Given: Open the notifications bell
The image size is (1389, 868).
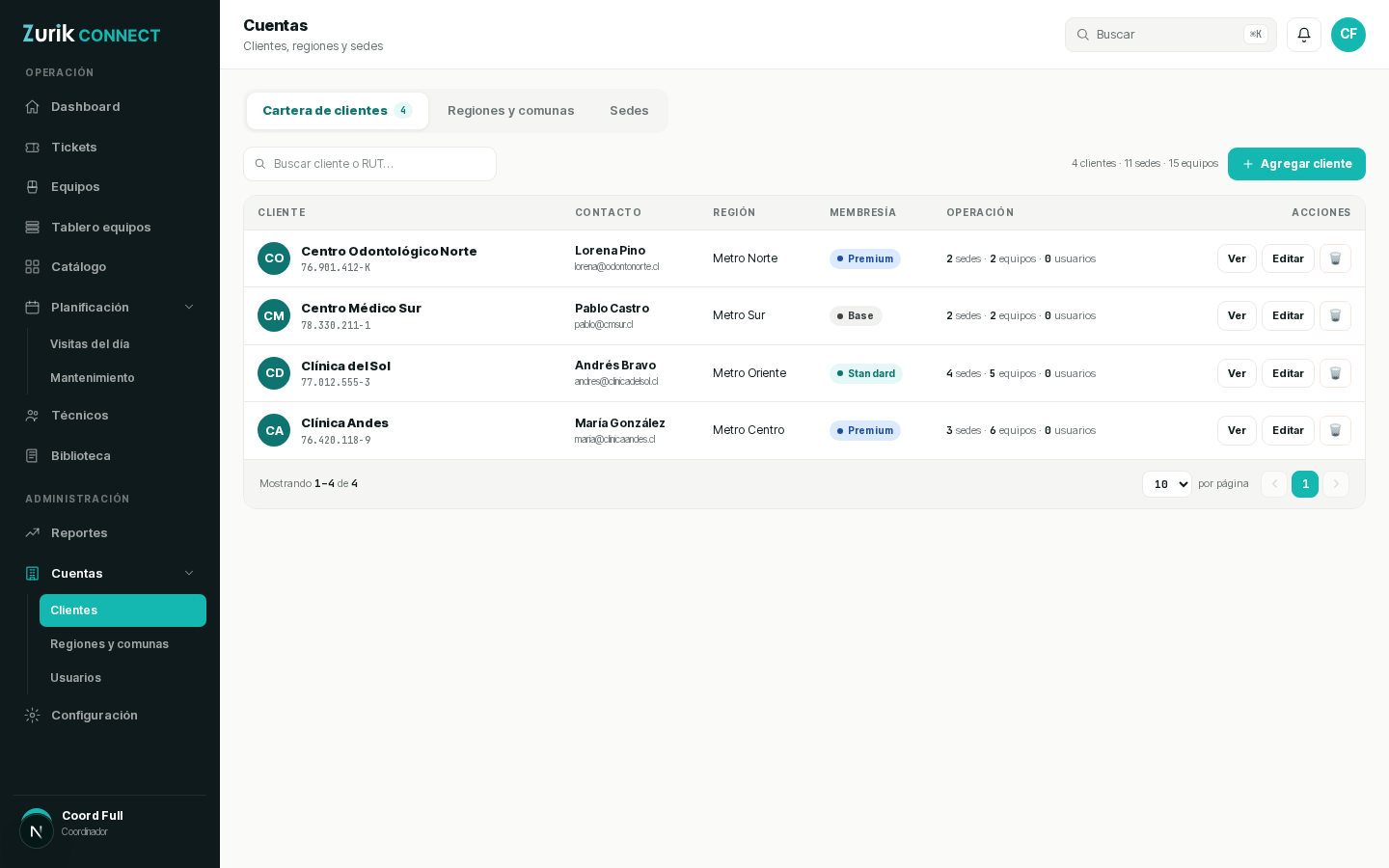Looking at the screenshot, I should coord(1304,35).
